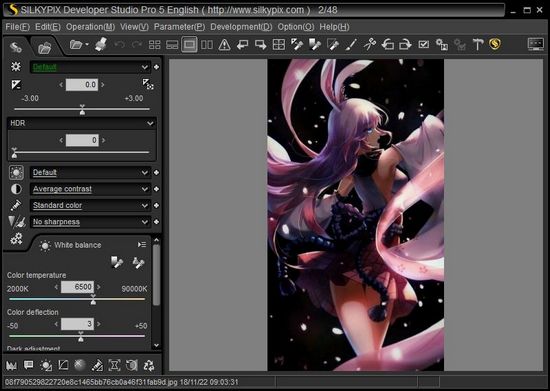Click the greyed batch develop gear icon
Viewport: 550px width, 391px height.
pos(460,45)
